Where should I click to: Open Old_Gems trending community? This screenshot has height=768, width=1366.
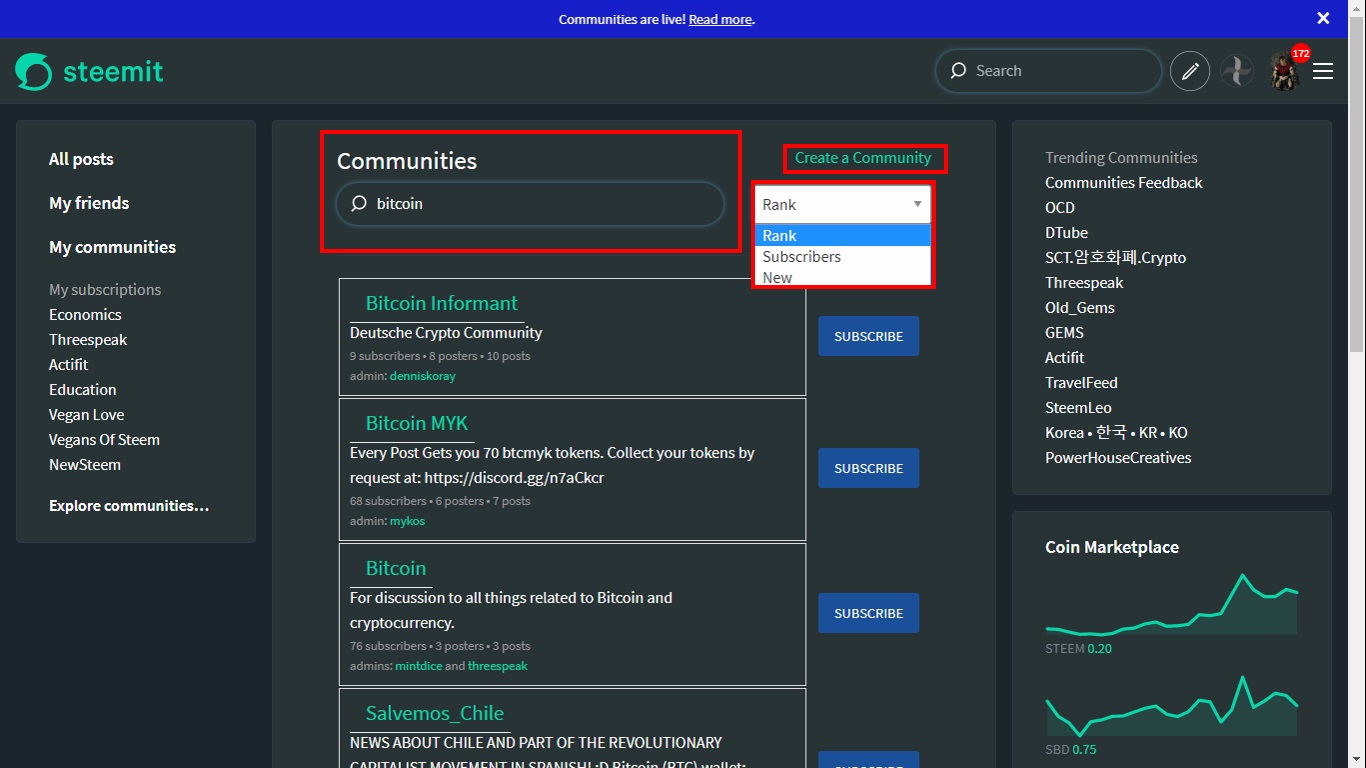1080,307
